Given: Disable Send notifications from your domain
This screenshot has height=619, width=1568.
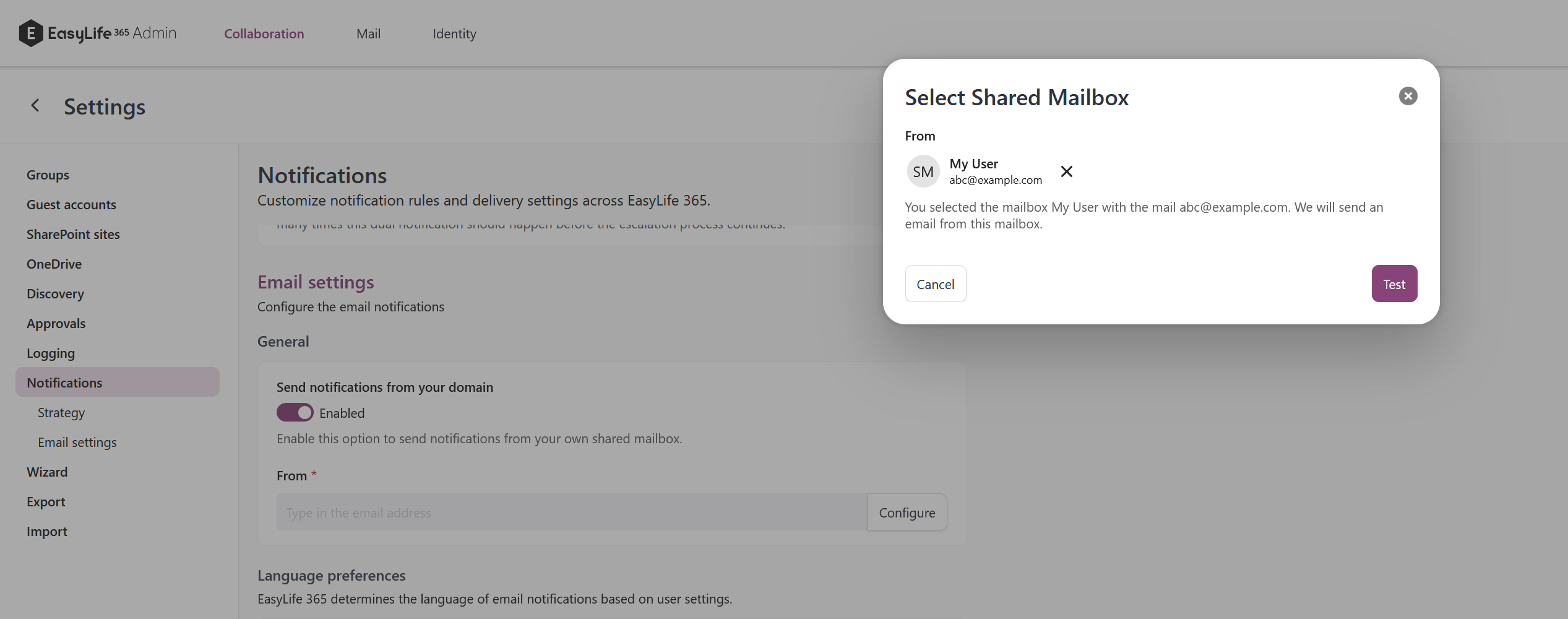Looking at the screenshot, I should (295, 412).
